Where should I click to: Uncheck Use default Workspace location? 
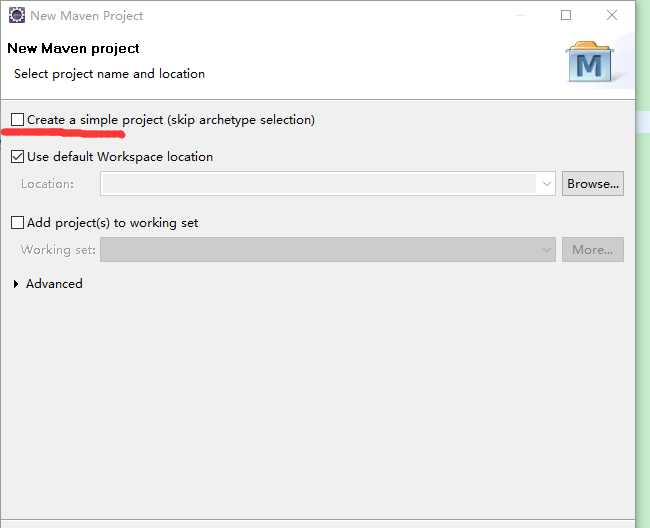click(17, 157)
